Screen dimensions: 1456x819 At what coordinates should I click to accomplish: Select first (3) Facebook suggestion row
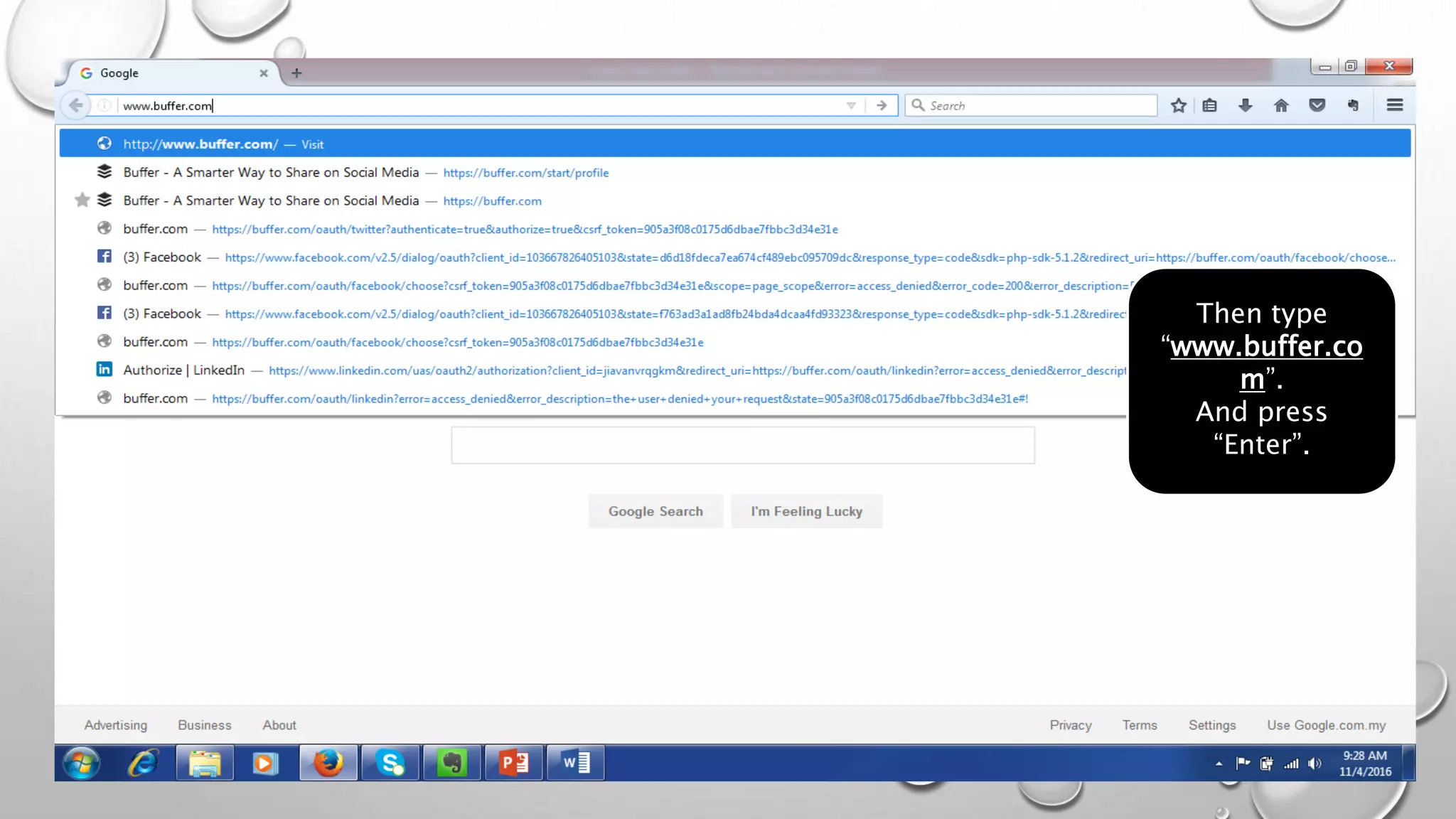tap(735, 257)
